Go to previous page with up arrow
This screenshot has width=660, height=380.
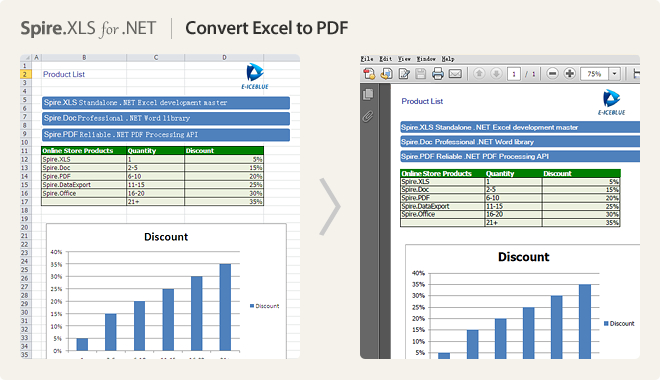pos(479,74)
